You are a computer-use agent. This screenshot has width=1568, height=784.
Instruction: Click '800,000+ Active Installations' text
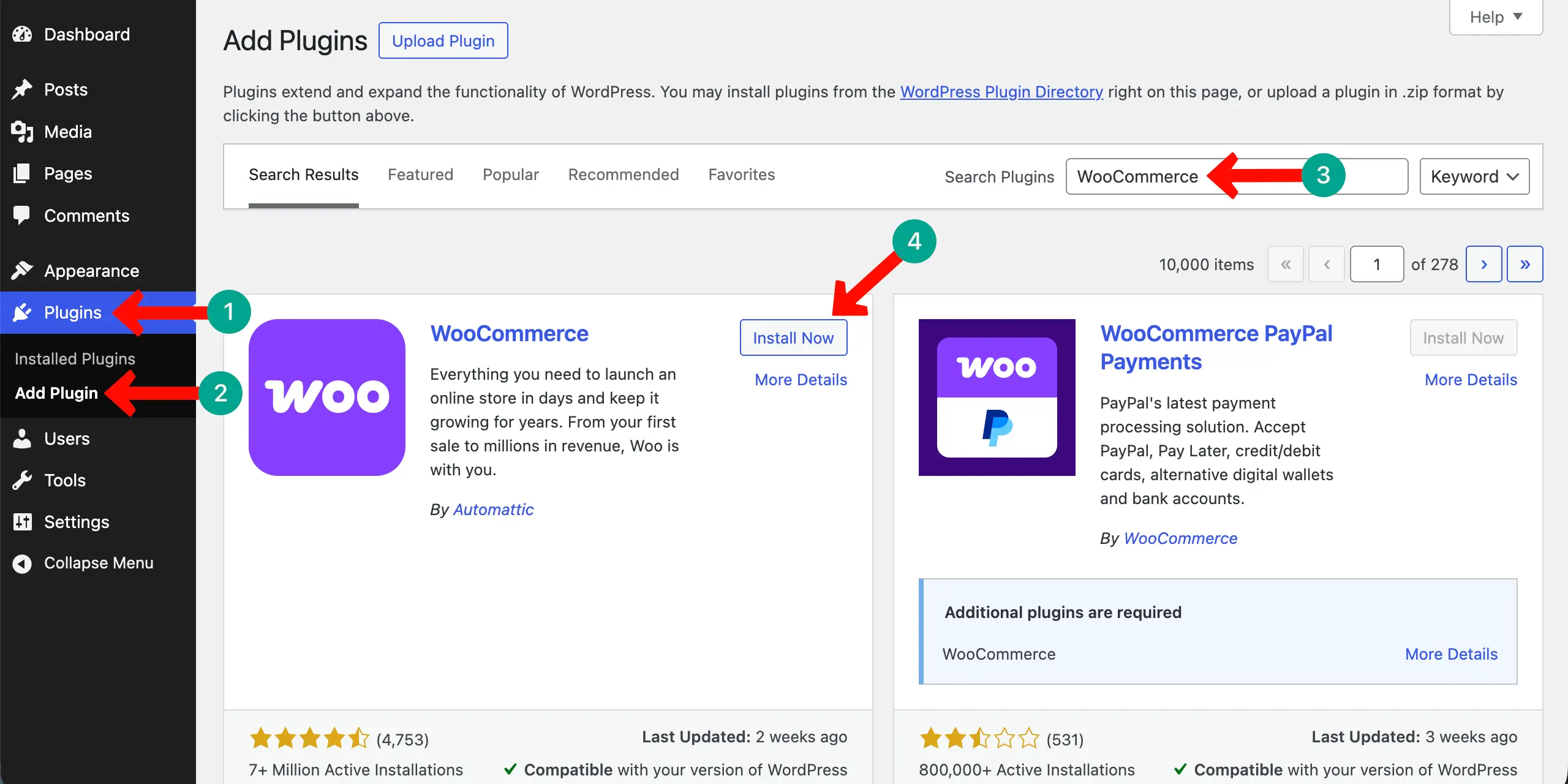[x=1027, y=770]
